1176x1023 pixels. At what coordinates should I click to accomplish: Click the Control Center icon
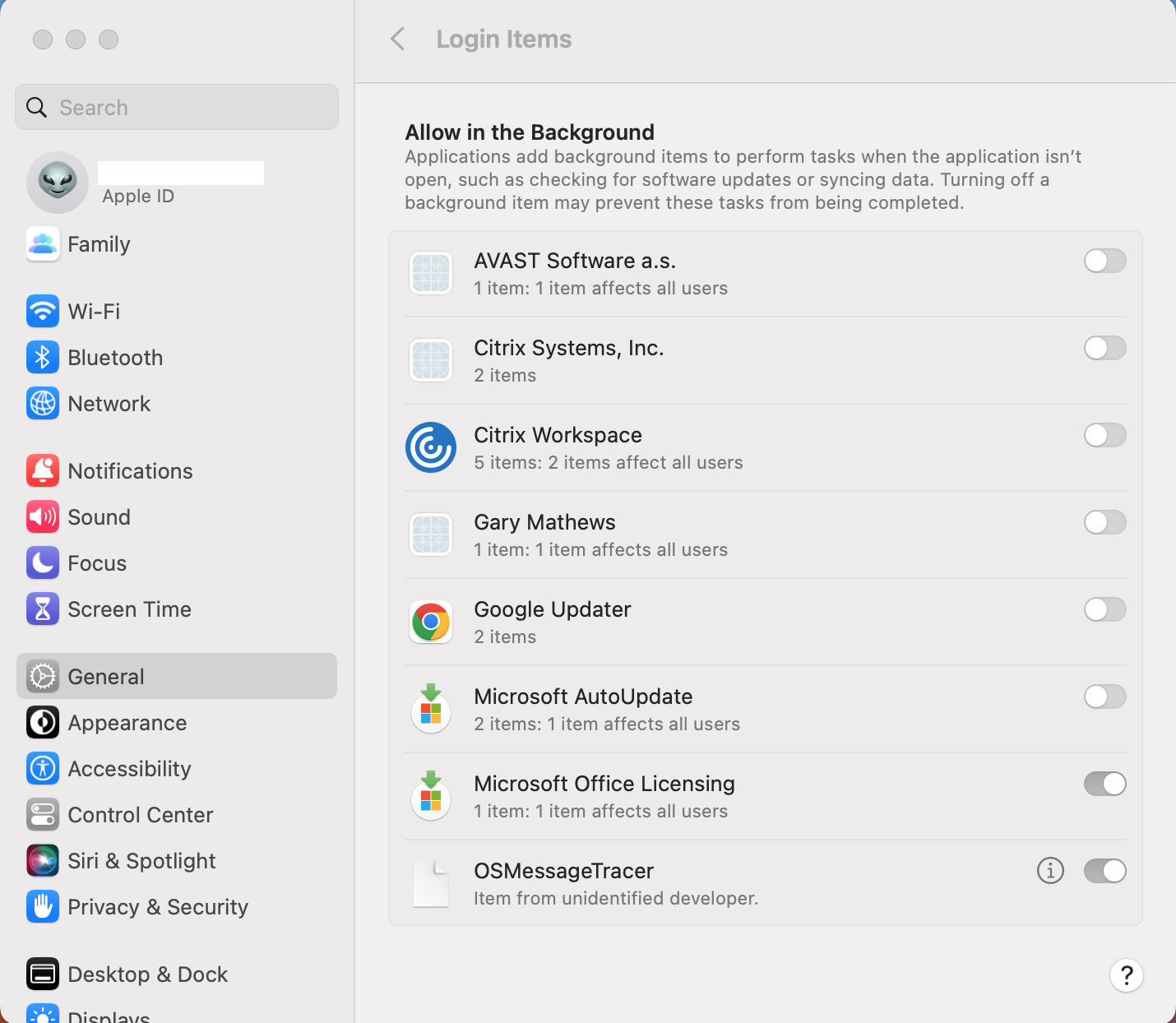pyautogui.click(x=43, y=815)
